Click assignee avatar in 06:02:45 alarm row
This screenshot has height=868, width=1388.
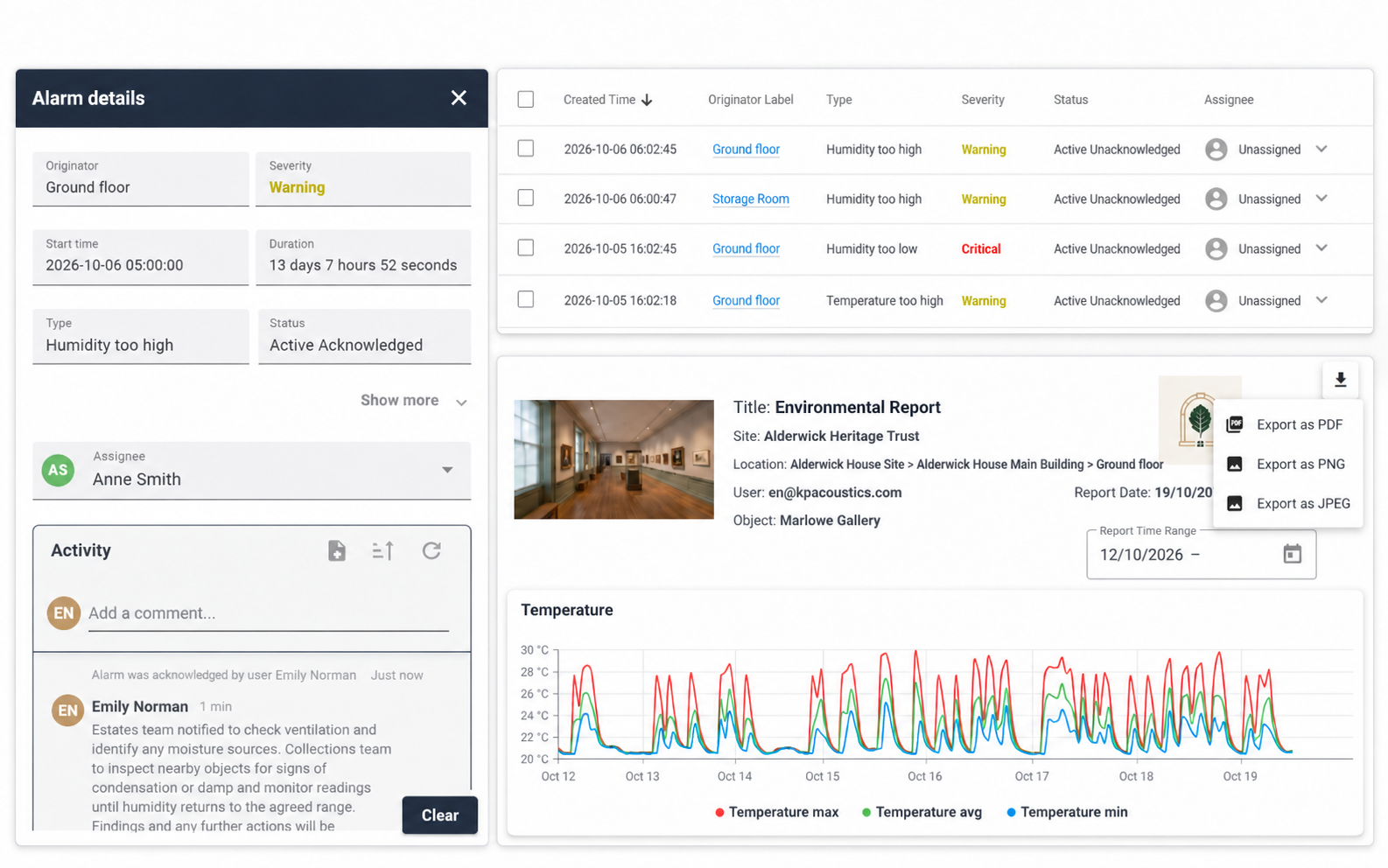coord(1216,150)
